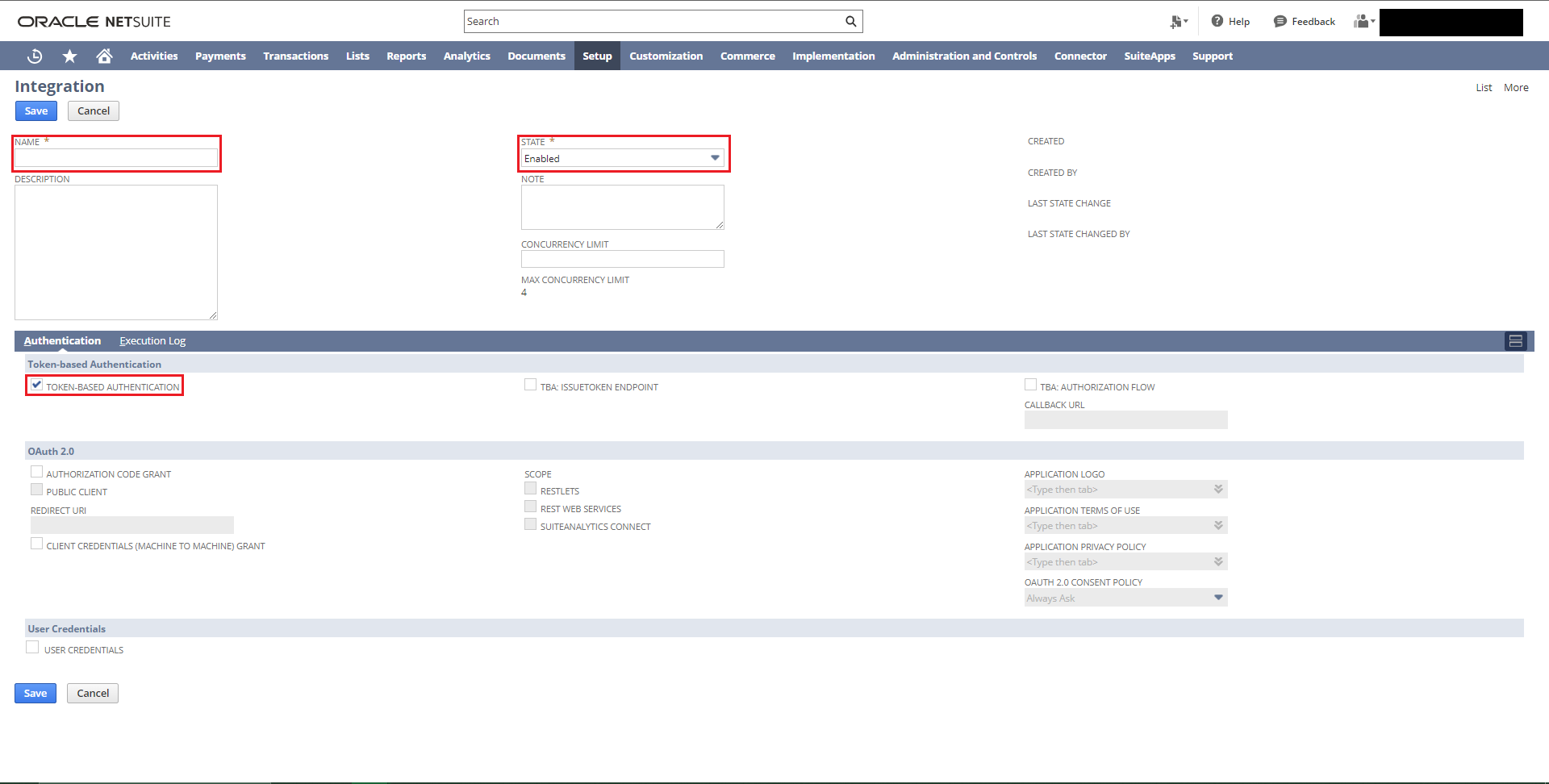The height and width of the screenshot is (784, 1549).
Task: Open the Reports menu
Action: (406, 56)
